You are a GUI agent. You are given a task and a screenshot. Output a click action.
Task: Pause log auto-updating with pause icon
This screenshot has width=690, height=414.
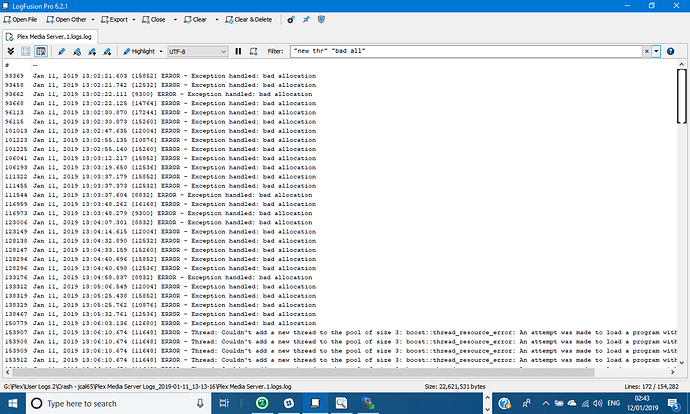(238, 51)
